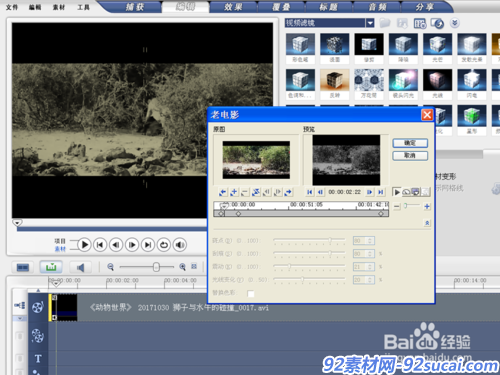Cancel the dialog with 取消 button
The image size is (500, 375).
point(410,156)
